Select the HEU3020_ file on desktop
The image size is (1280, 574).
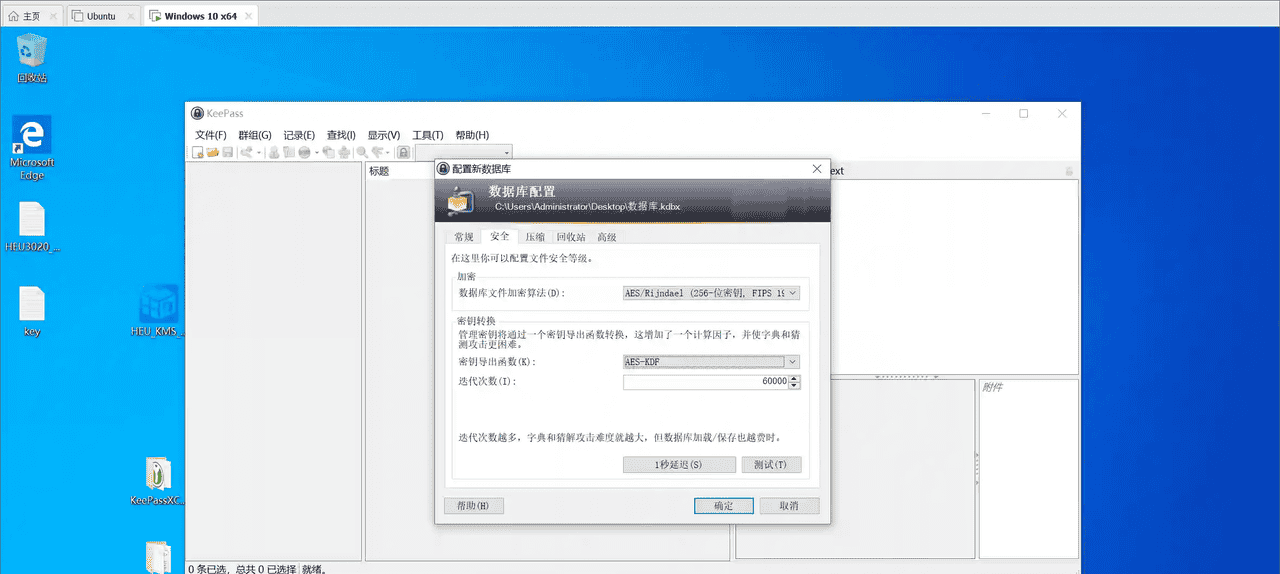[x=32, y=226]
